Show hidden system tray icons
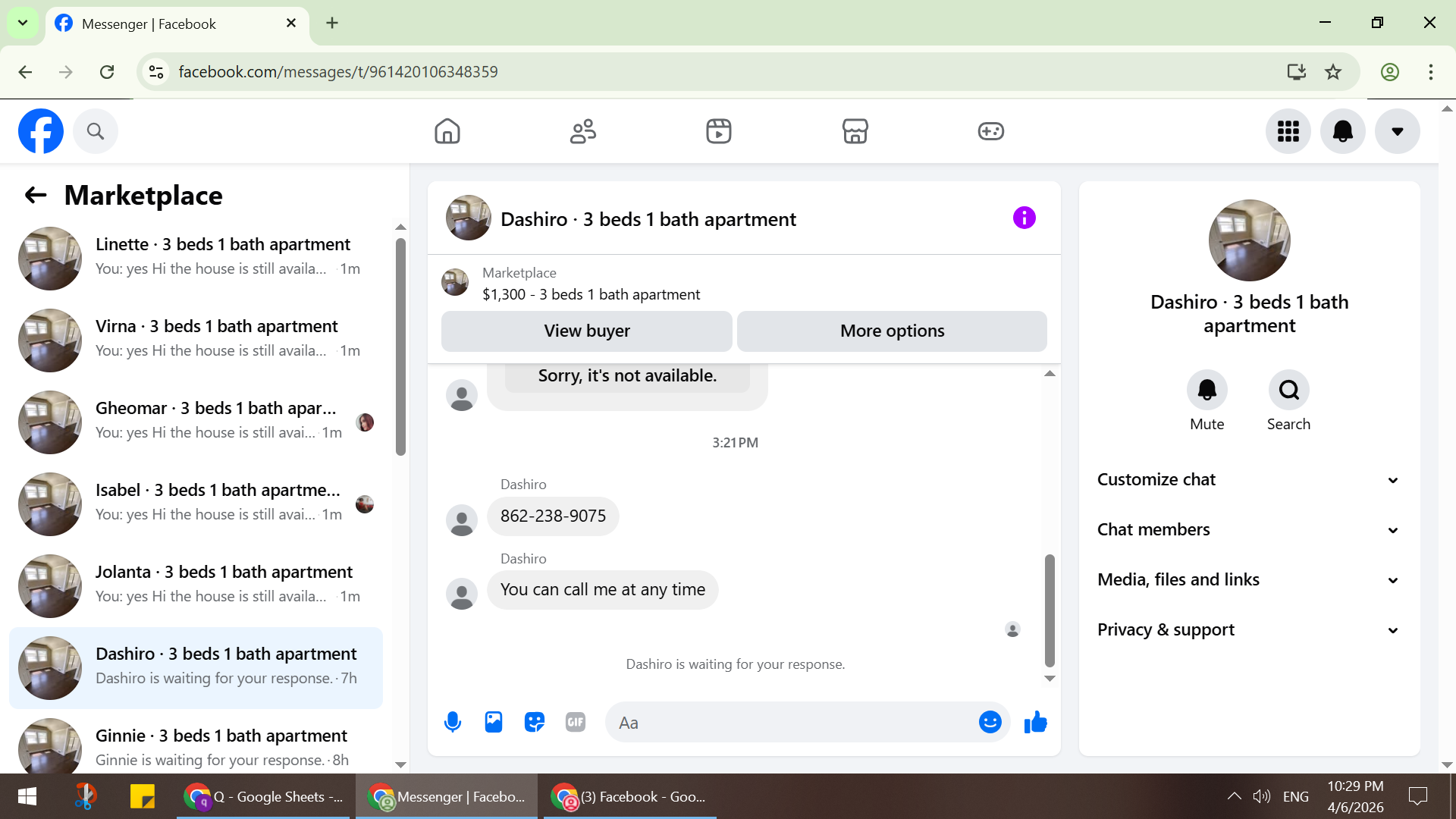This screenshot has width=1456, height=819. coord(1234,796)
